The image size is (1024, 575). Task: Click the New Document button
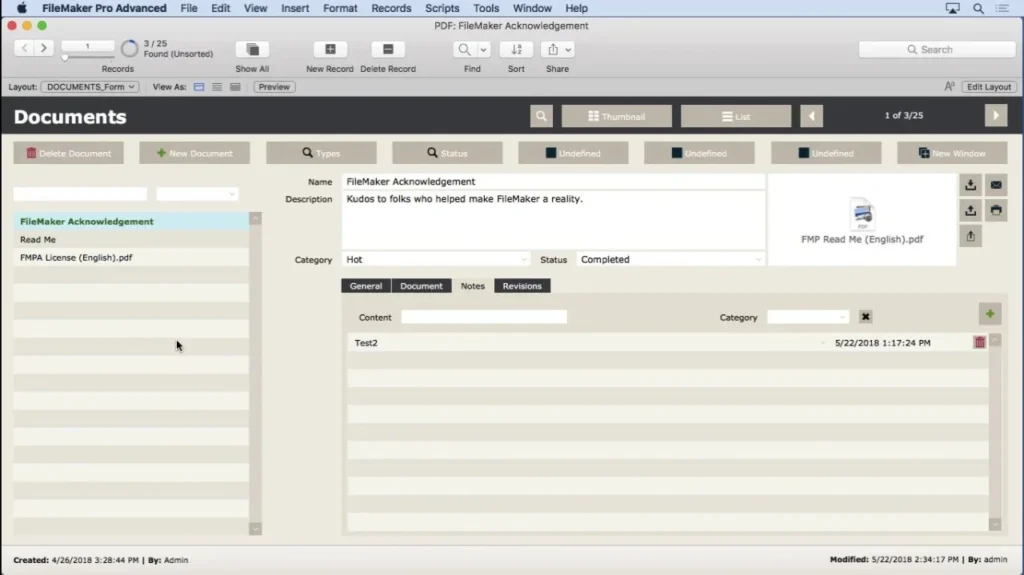click(x=195, y=153)
